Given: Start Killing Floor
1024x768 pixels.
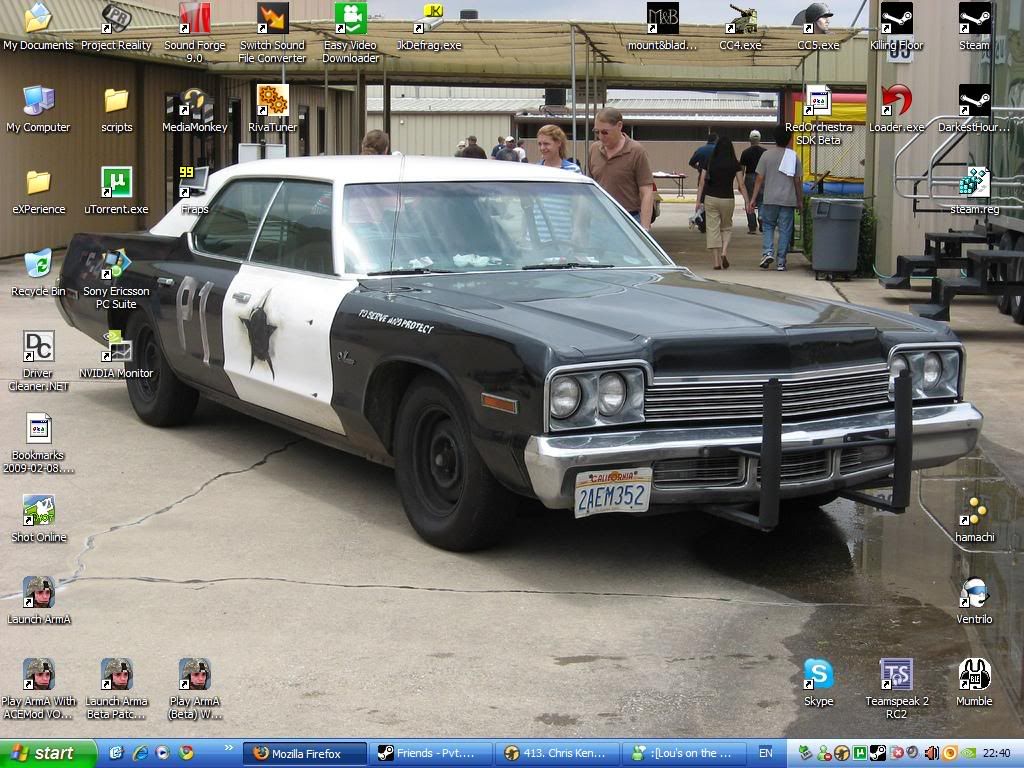Looking at the screenshot, I should (897, 20).
